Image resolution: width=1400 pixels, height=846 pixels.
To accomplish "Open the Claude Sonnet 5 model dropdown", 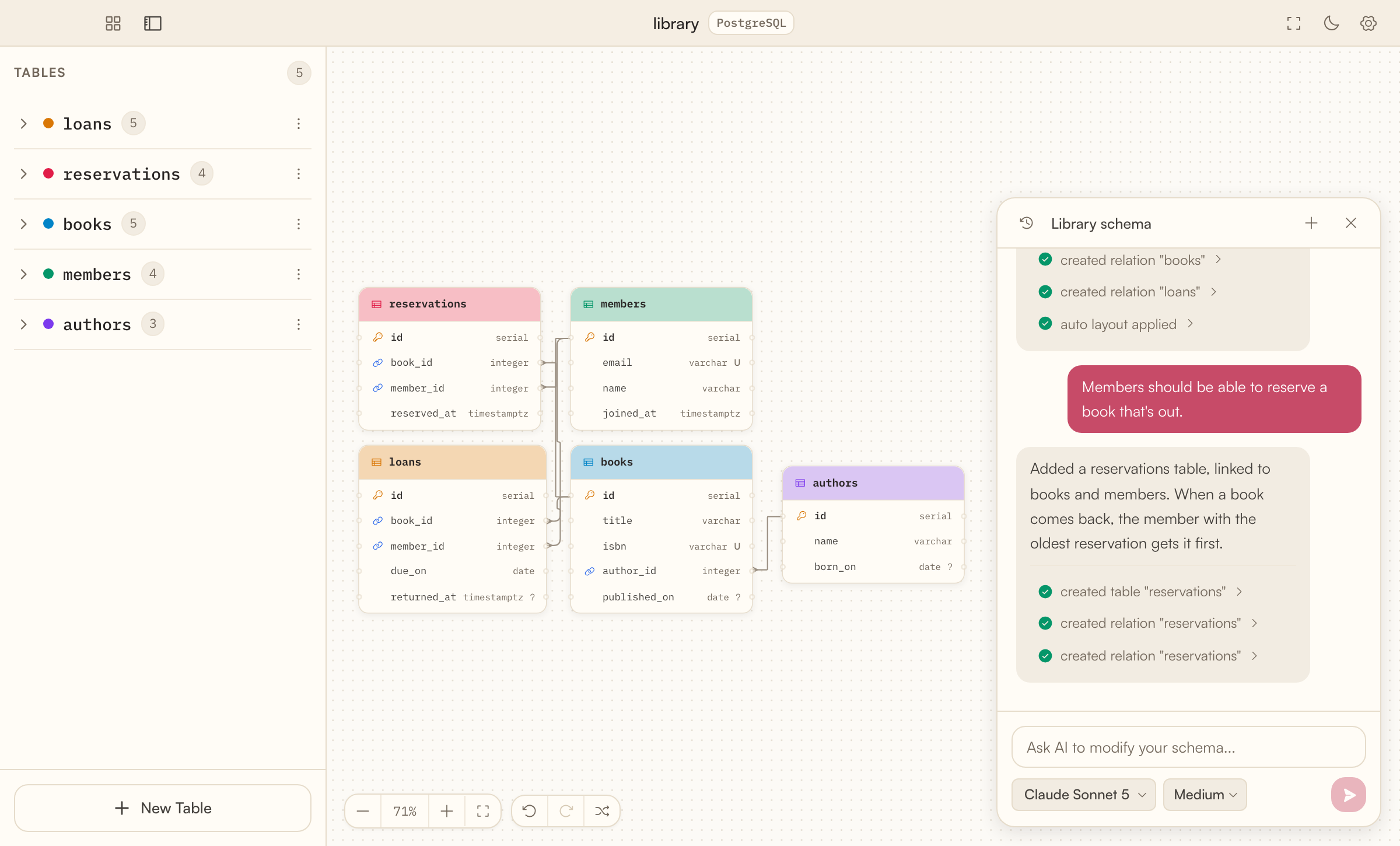I will [1084, 795].
